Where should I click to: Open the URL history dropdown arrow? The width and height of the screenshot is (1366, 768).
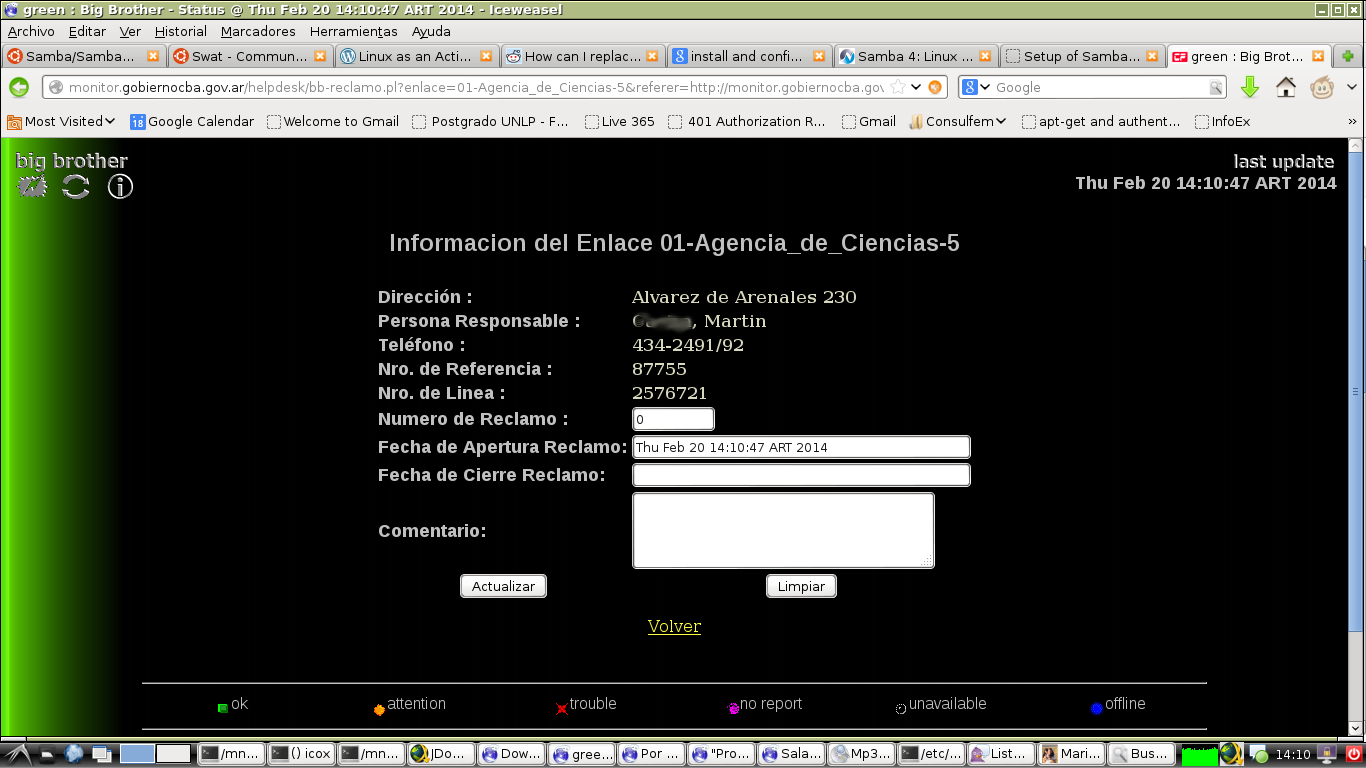pyautogui.click(x=916, y=87)
